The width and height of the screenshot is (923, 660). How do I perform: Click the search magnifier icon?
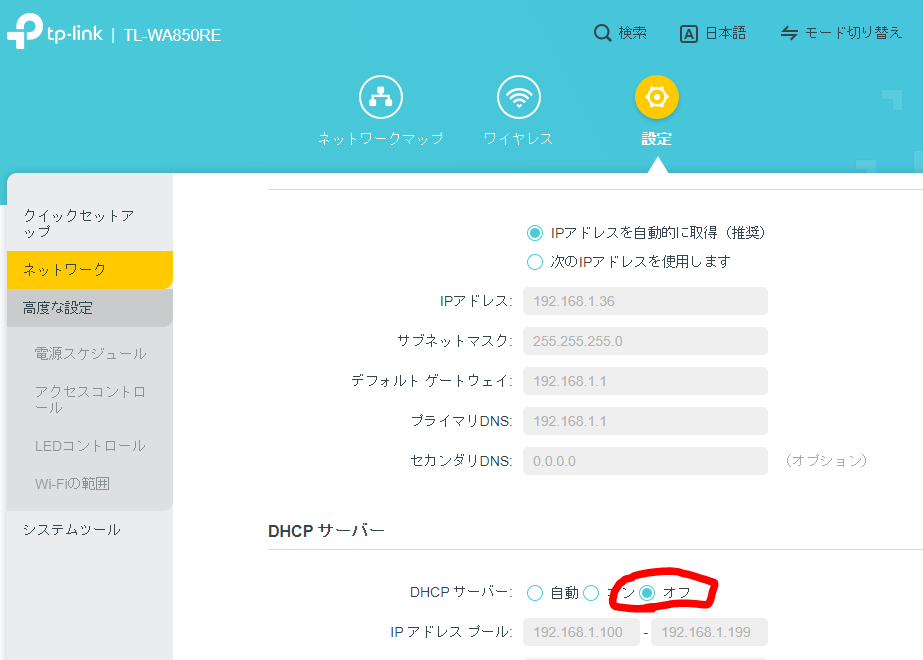(602, 33)
